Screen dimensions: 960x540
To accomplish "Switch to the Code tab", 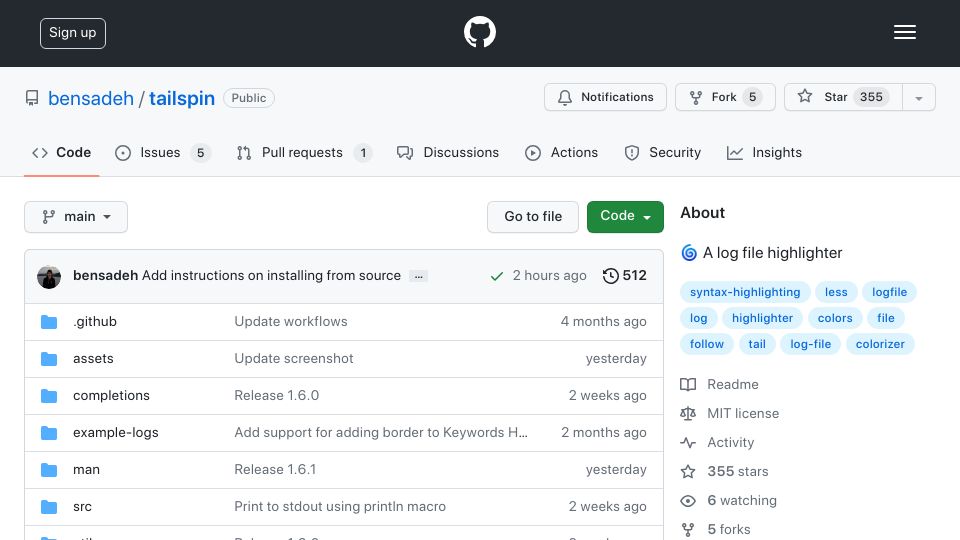I will pyautogui.click(x=61, y=152).
